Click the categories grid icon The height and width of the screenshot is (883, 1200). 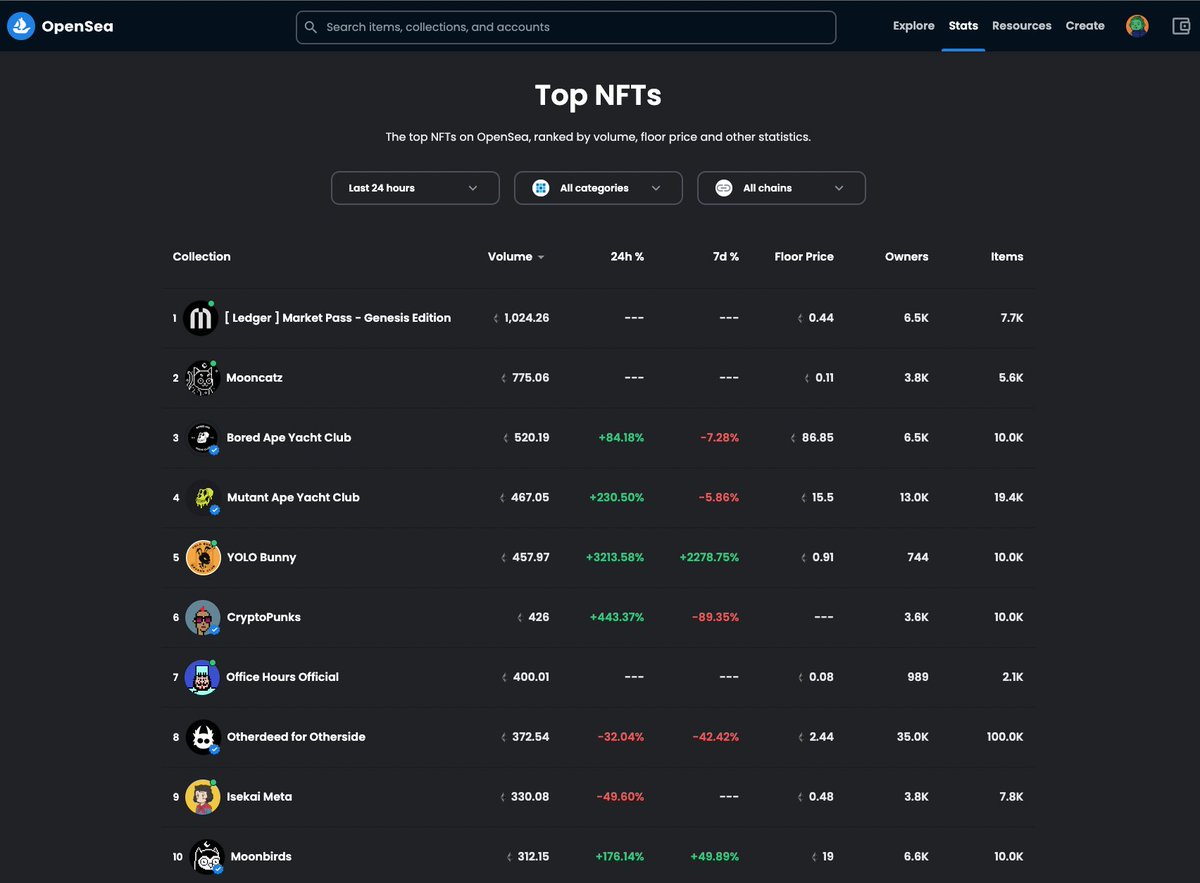pyautogui.click(x=541, y=188)
